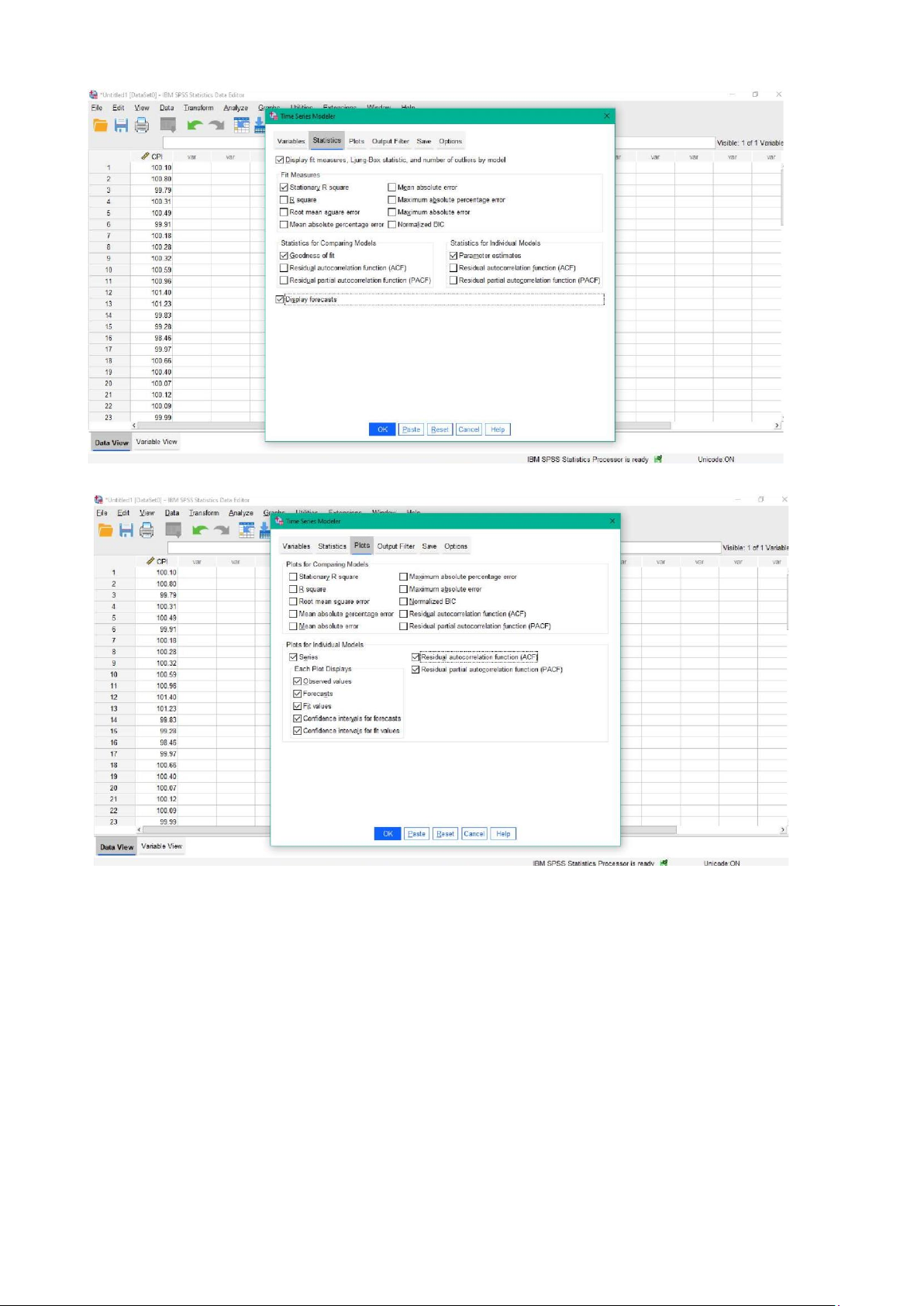Open the Options tab in the Statistics dialog
The width and height of the screenshot is (924, 1306).
[x=450, y=141]
